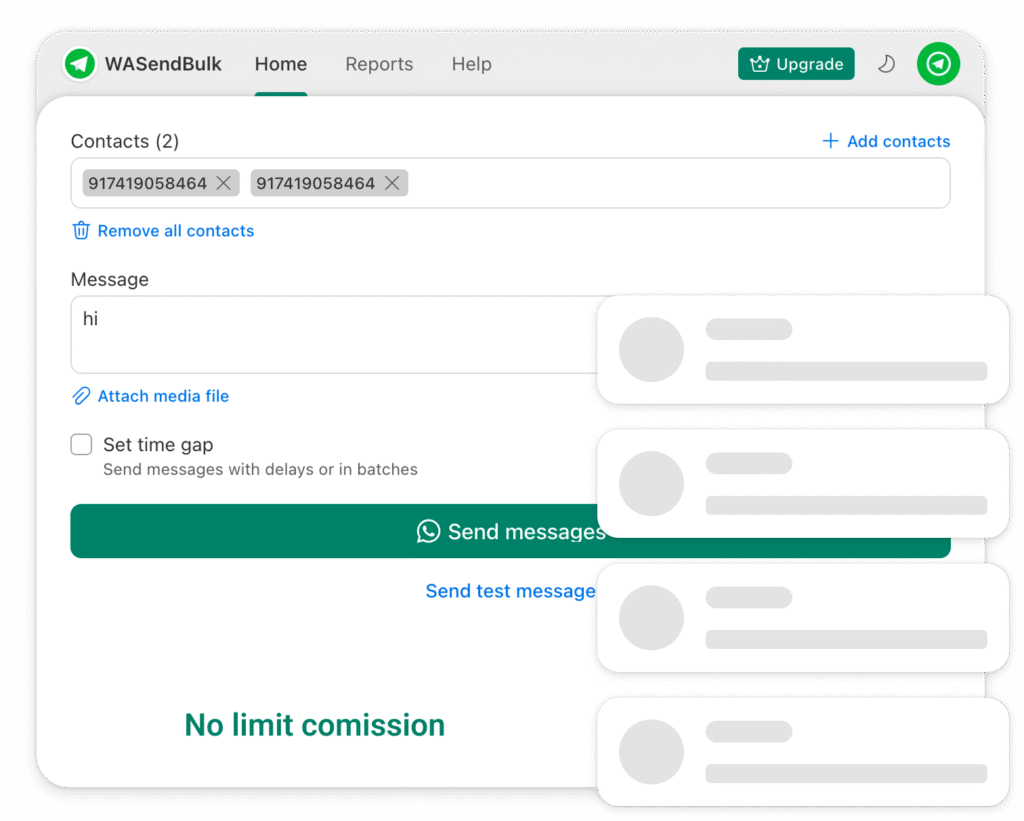This screenshot has height=821, width=1024.
Task: Click the Send test message link
Action: point(510,591)
